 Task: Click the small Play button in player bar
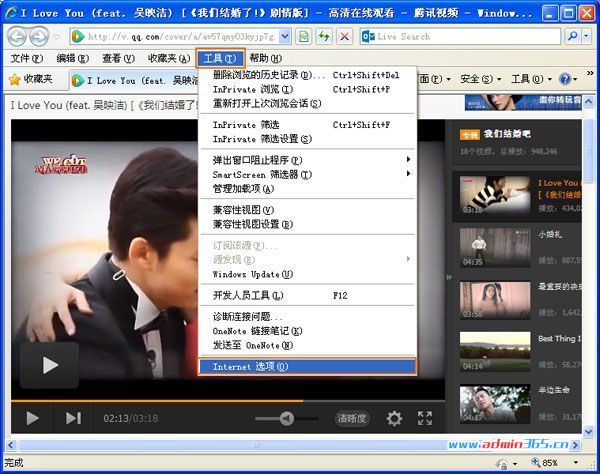point(33,418)
